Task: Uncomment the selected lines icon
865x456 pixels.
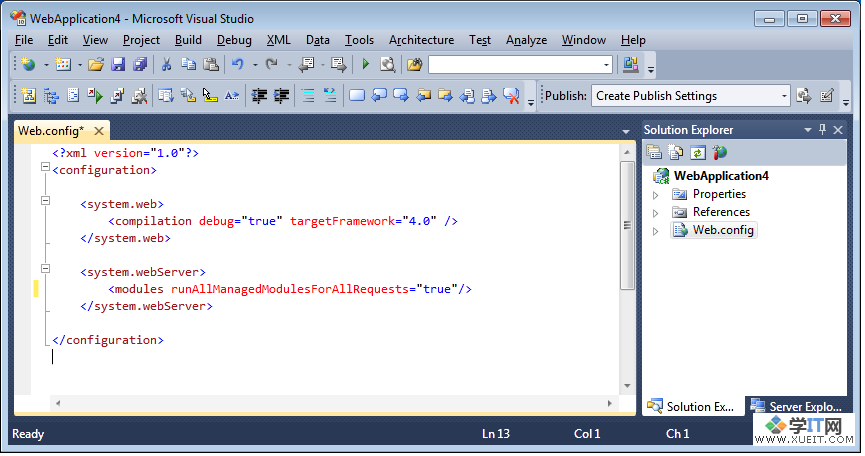Action: point(330,96)
